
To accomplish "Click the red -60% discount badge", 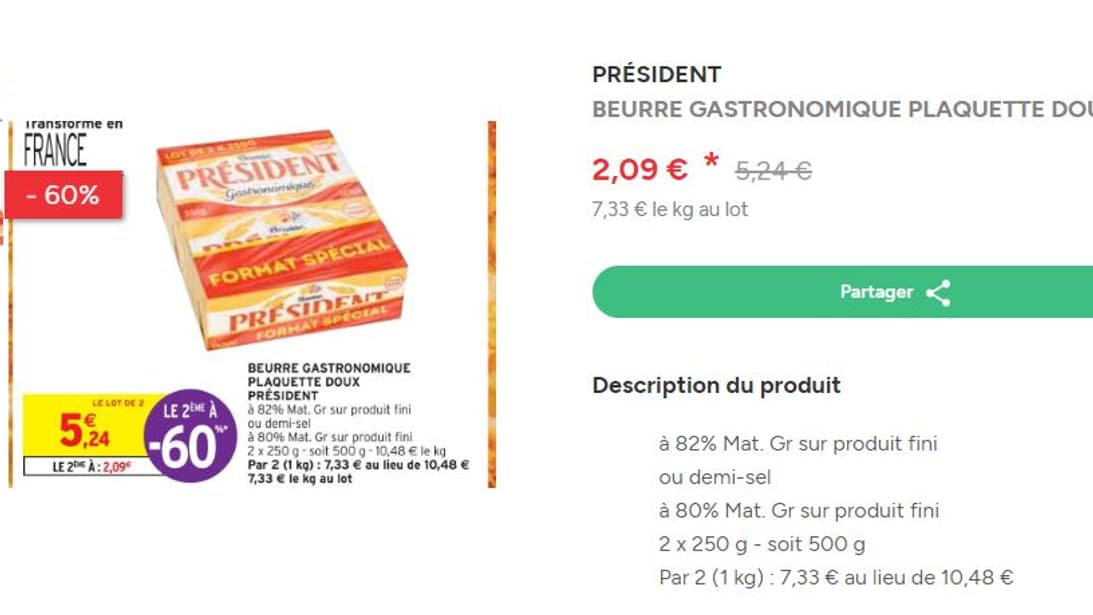I will (62, 195).
